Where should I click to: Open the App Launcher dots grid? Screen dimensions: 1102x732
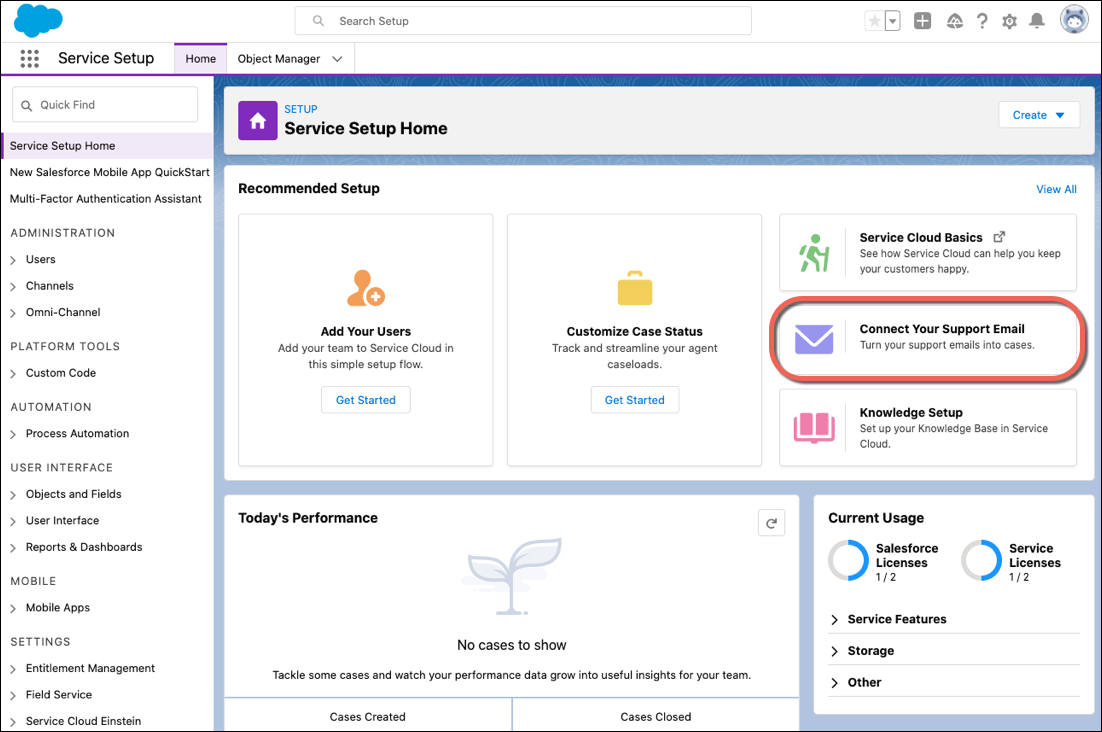(30, 58)
